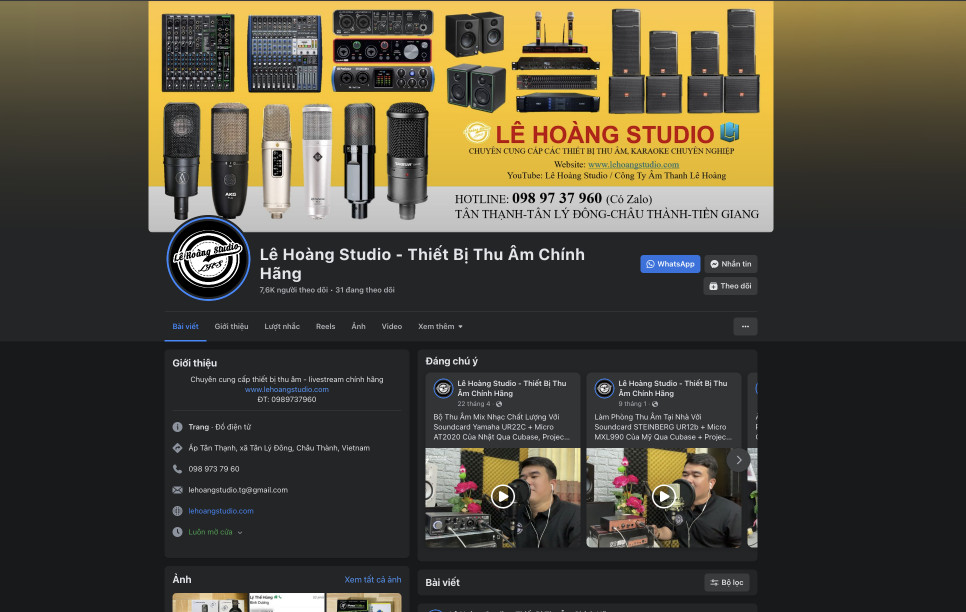This screenshot has width=966, height=612.
Task: Show next featured posts with right arrow
Action: (739, 460)
